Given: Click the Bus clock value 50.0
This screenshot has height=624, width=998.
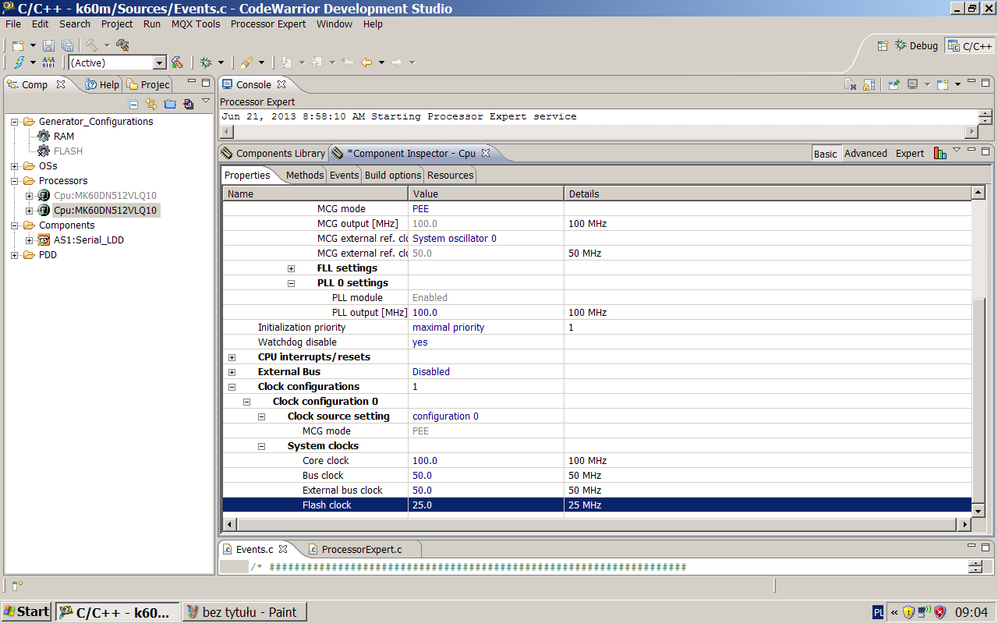Looking at the screenshot, I should [422, 476].
